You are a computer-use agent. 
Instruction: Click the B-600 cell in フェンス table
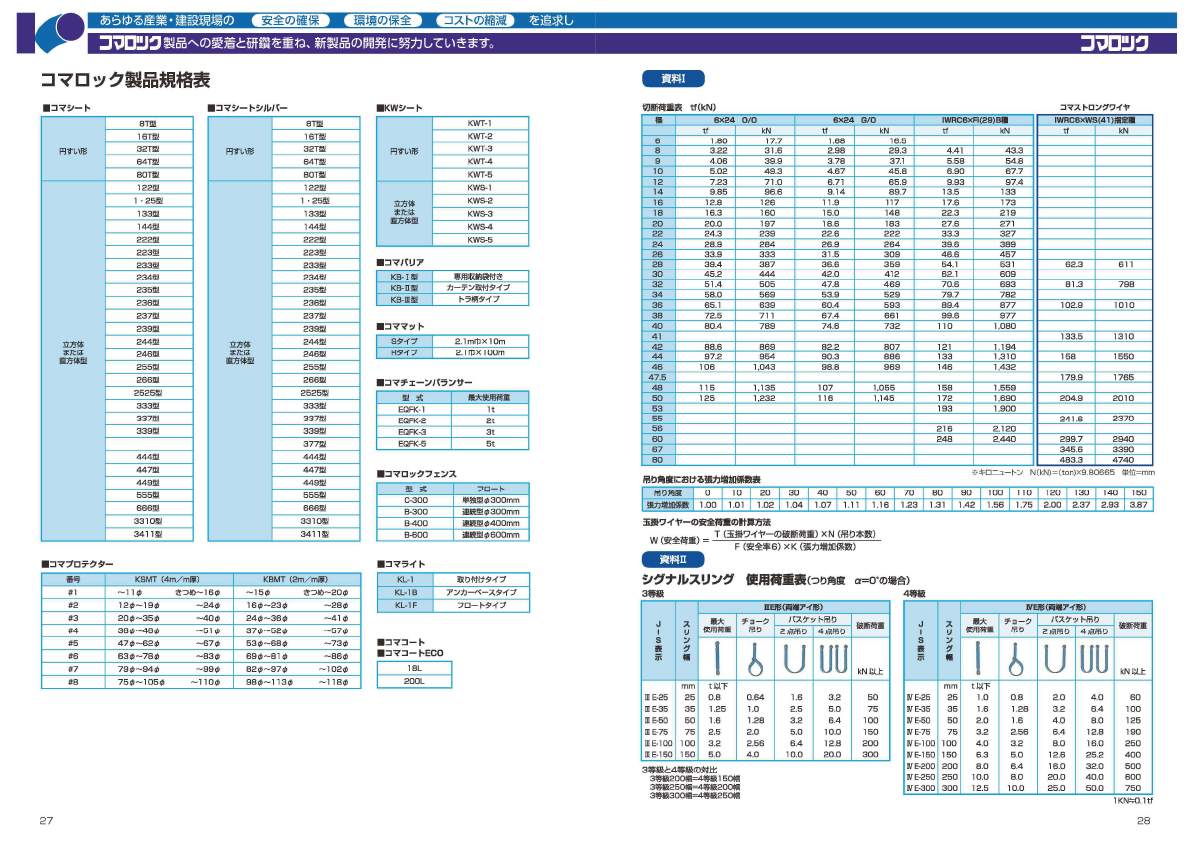pyautogui.click(x=415, y=535)
